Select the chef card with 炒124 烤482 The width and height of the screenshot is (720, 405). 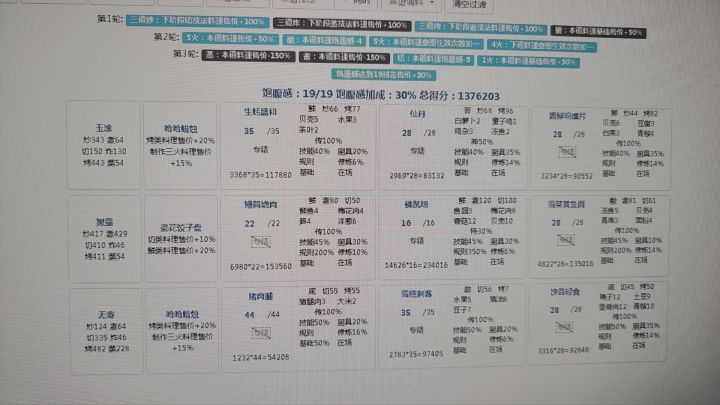pyautogui.click(x=106, y=332)
